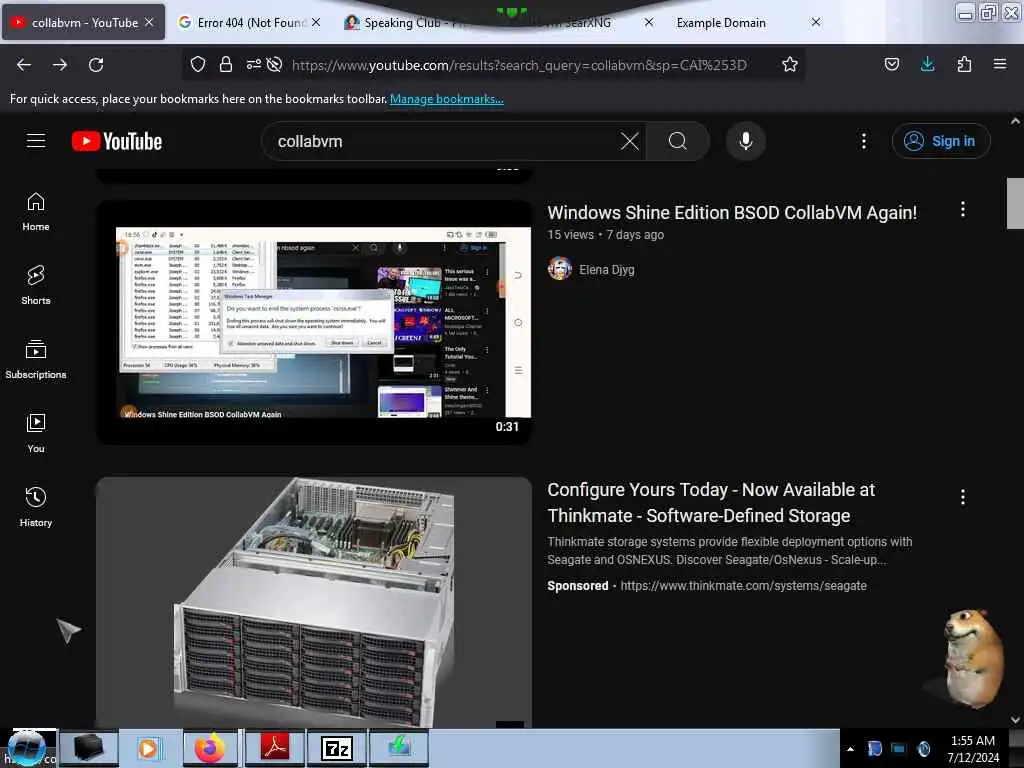The image size is (1024, 768).
Task: Open Configure Yours Today Thinkmate ad title
Action: pos(711,503)
